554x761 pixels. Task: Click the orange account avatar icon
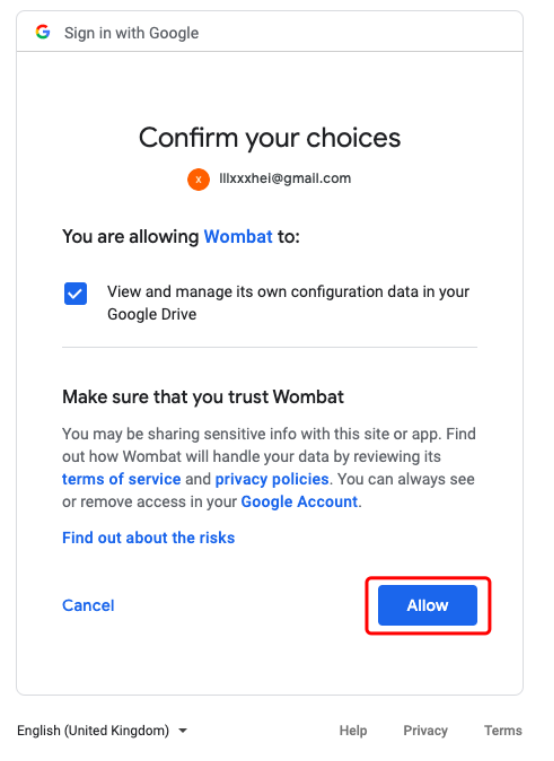tap(198, 179)
